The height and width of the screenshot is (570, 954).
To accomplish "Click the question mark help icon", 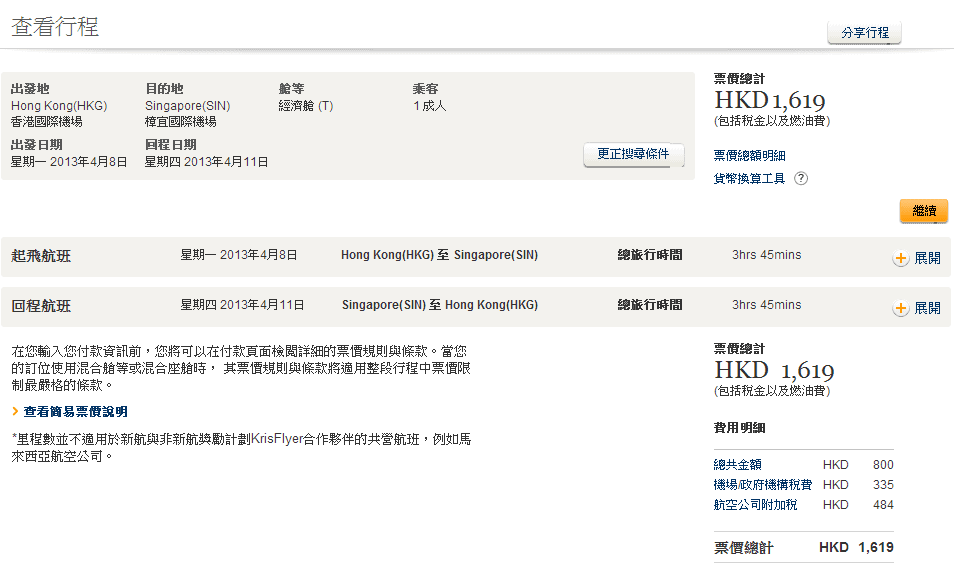I will 800,179.
